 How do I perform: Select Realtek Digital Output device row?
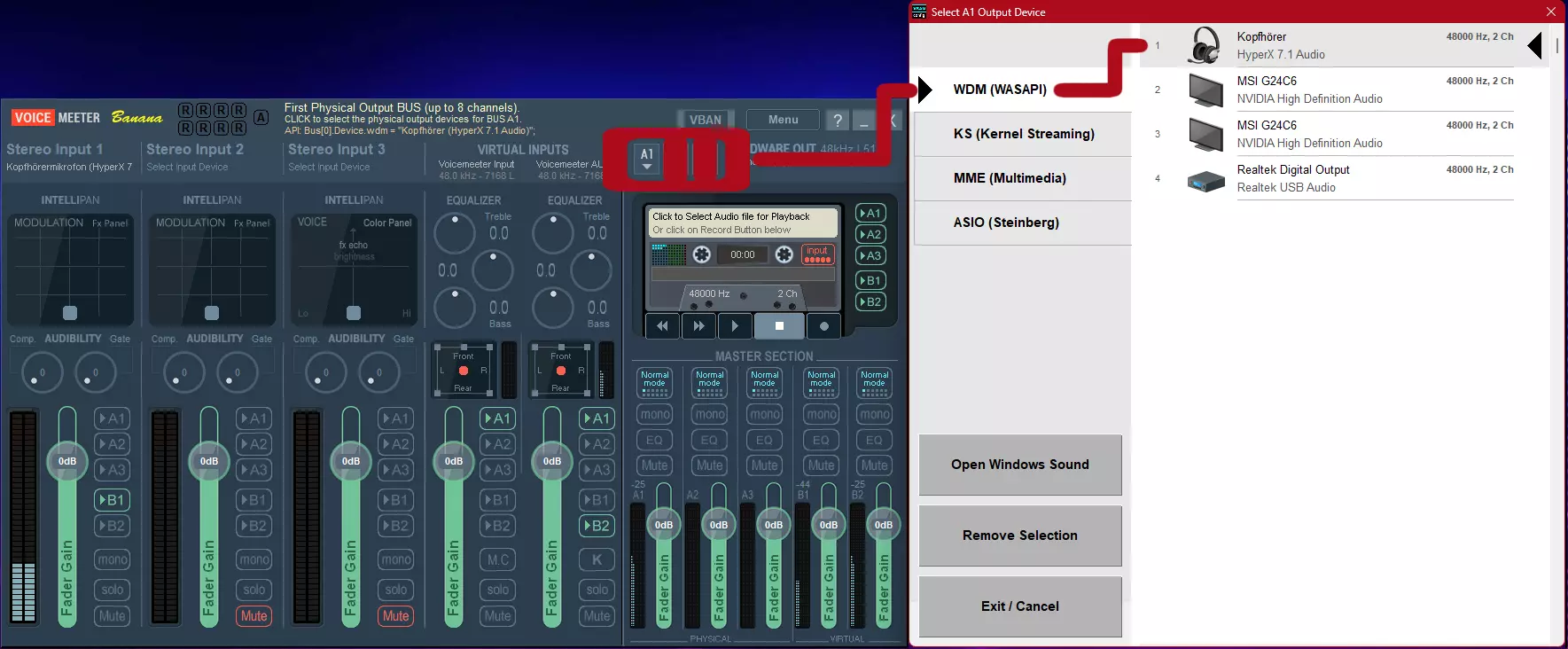(x=1344, y=178)
